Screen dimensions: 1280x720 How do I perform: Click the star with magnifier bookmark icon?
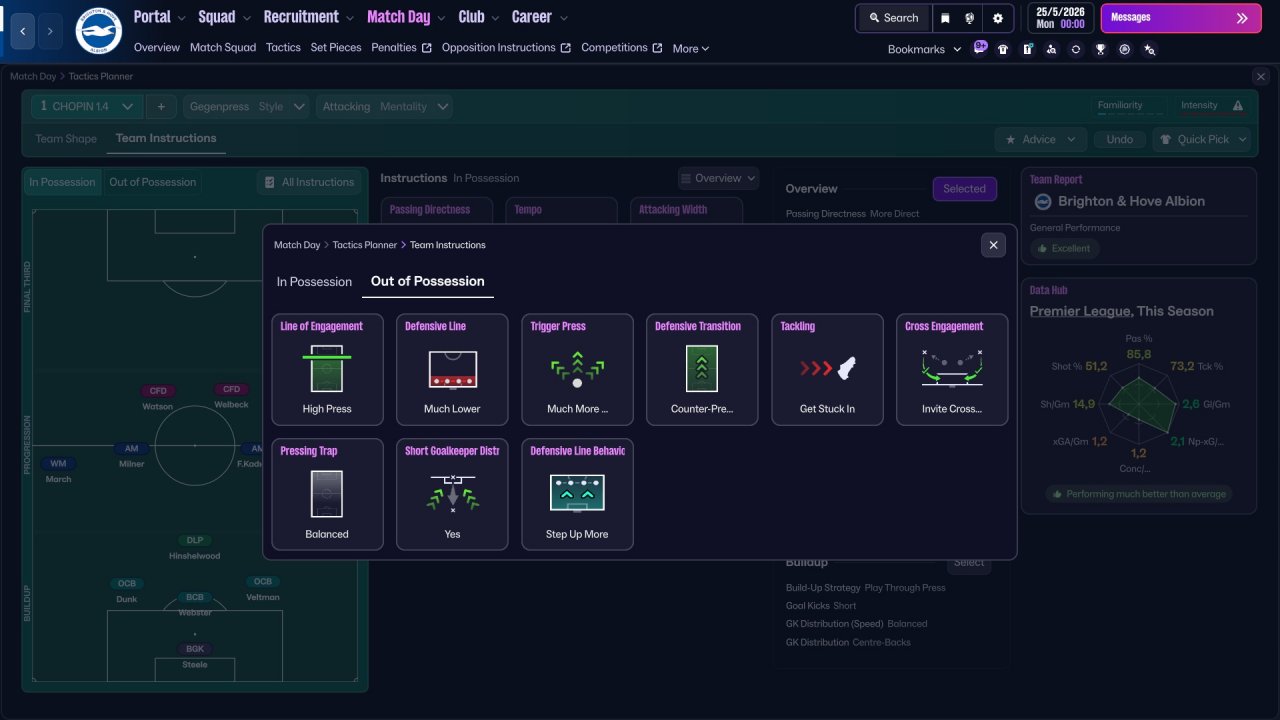pos(1149,49)
